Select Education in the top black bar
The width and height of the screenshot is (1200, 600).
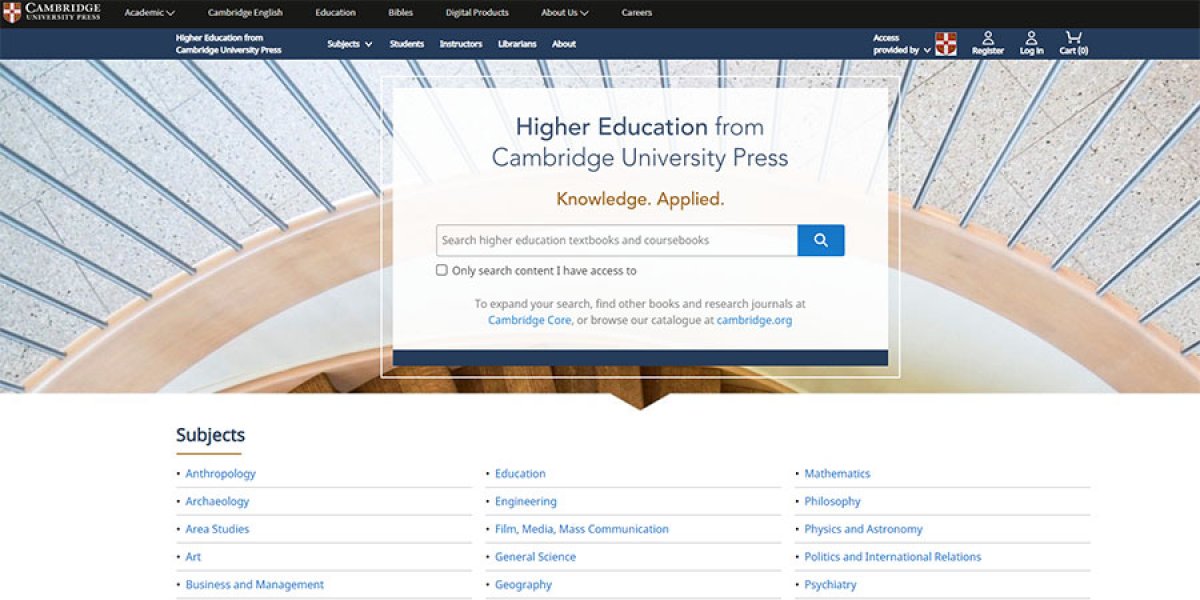pos(335,13)
